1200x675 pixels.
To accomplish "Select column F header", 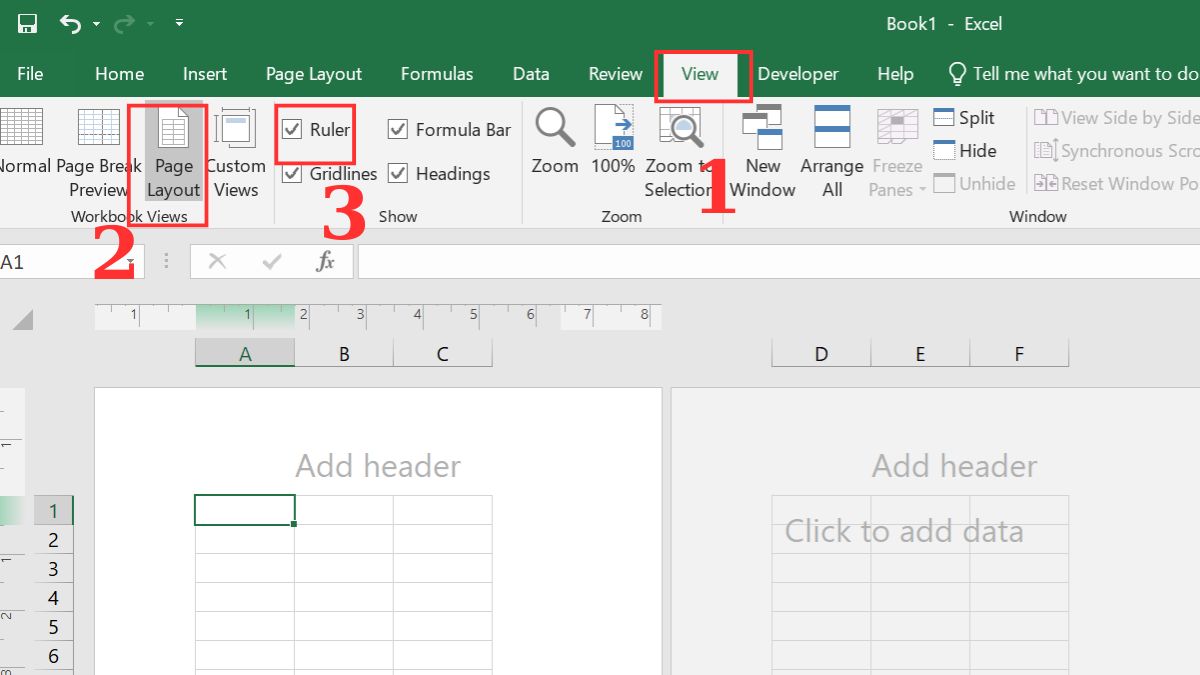I will pyautogui.click(x=1019, y=353).
